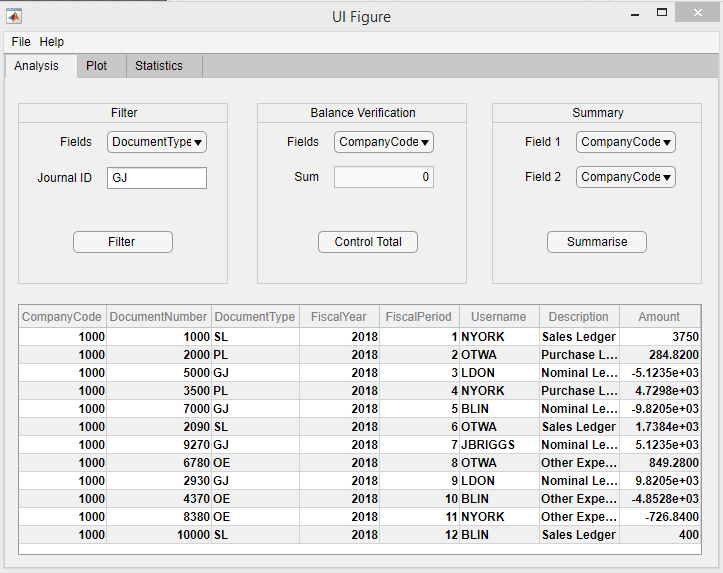Select fiscal period 10 cell
This screenshot has width=723, height=573.
click(x=419, y=499)
